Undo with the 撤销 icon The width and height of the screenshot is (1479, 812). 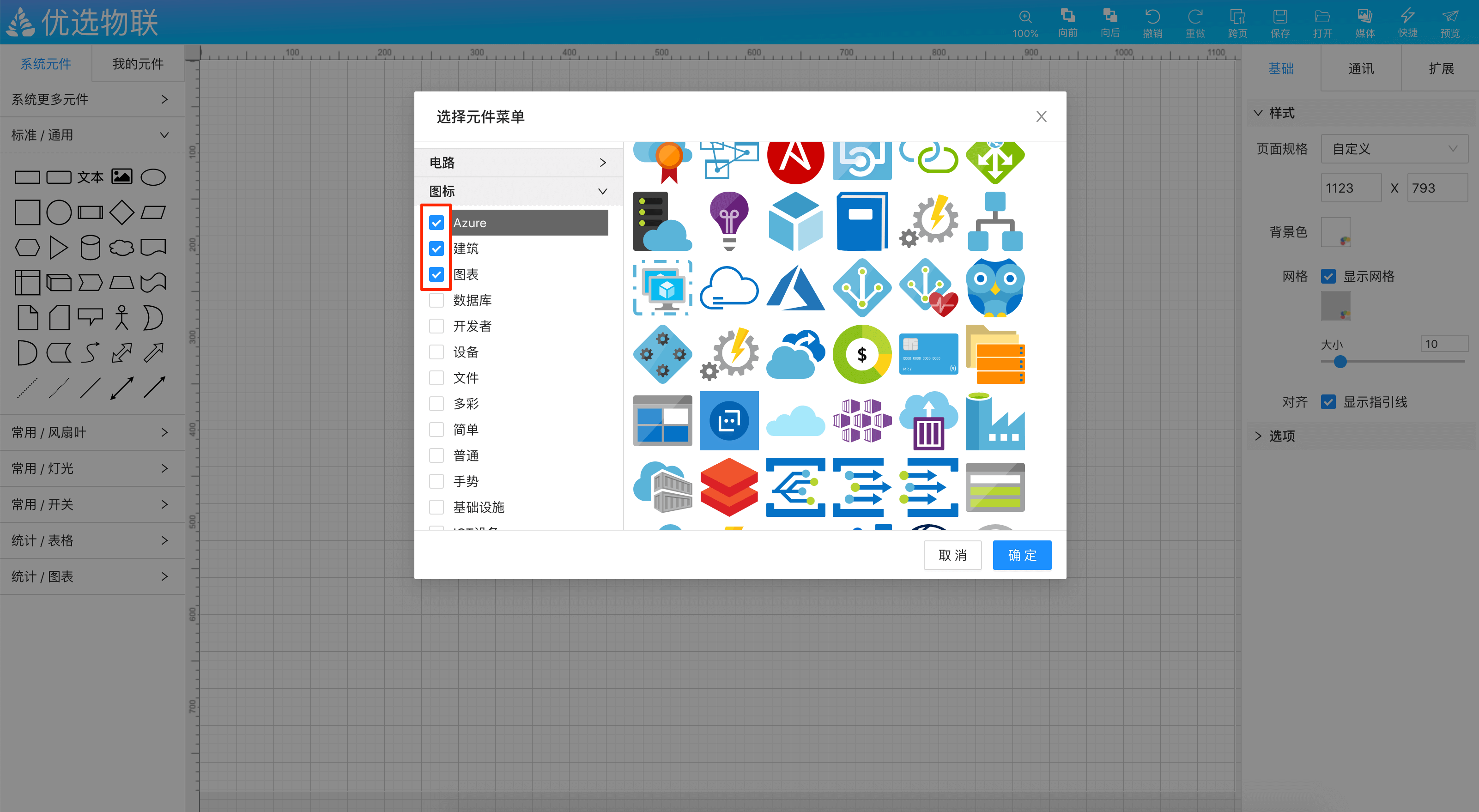(x=1152, y=23)
